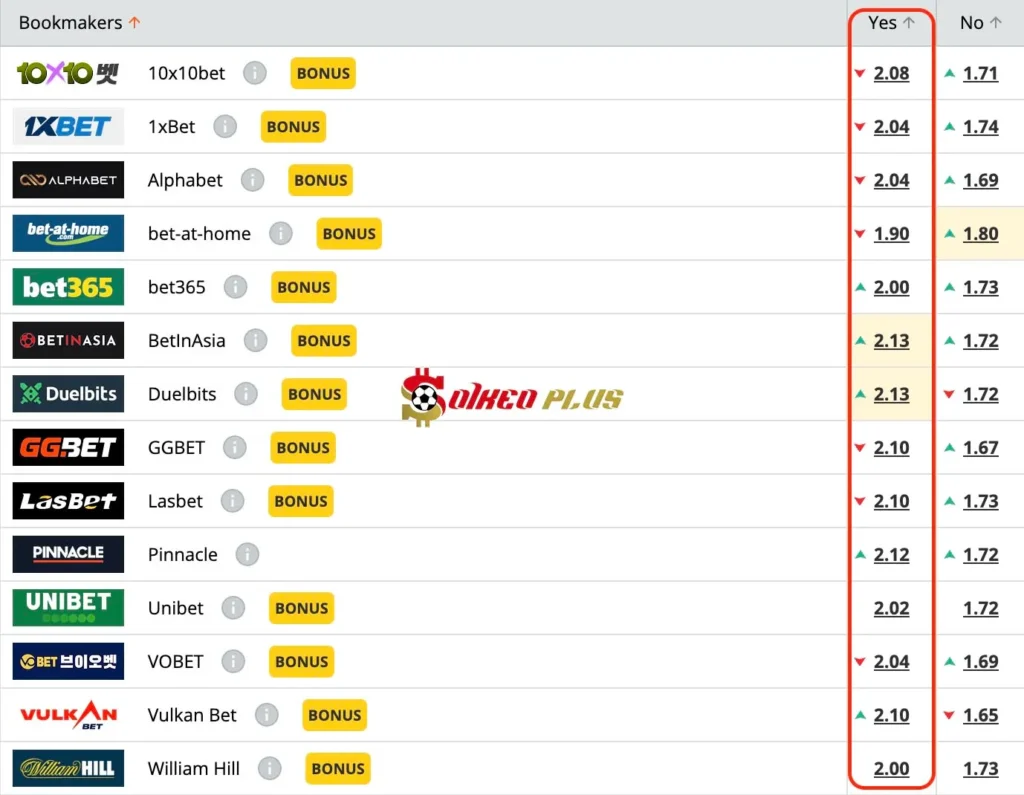Open the Lasbet bookmaker name link

[x=175, y=501]
